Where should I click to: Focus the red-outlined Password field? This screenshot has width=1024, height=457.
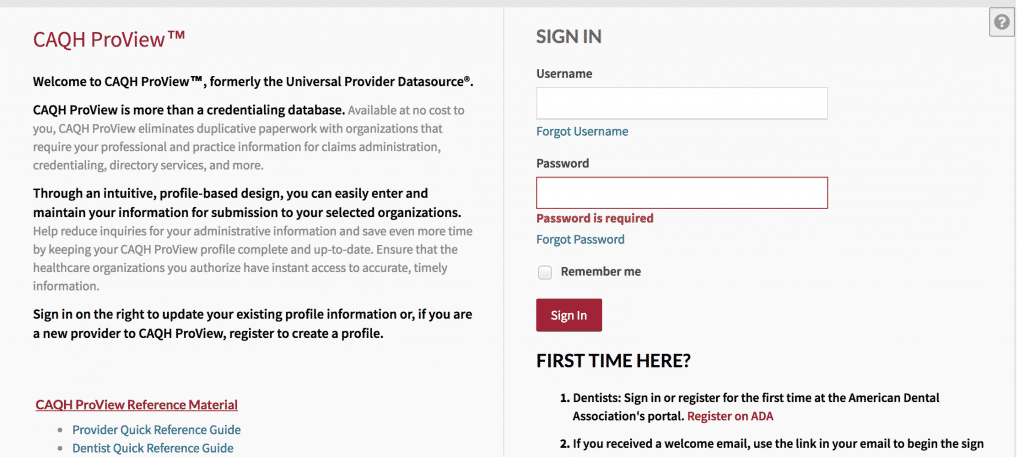[x=682, y=193]
